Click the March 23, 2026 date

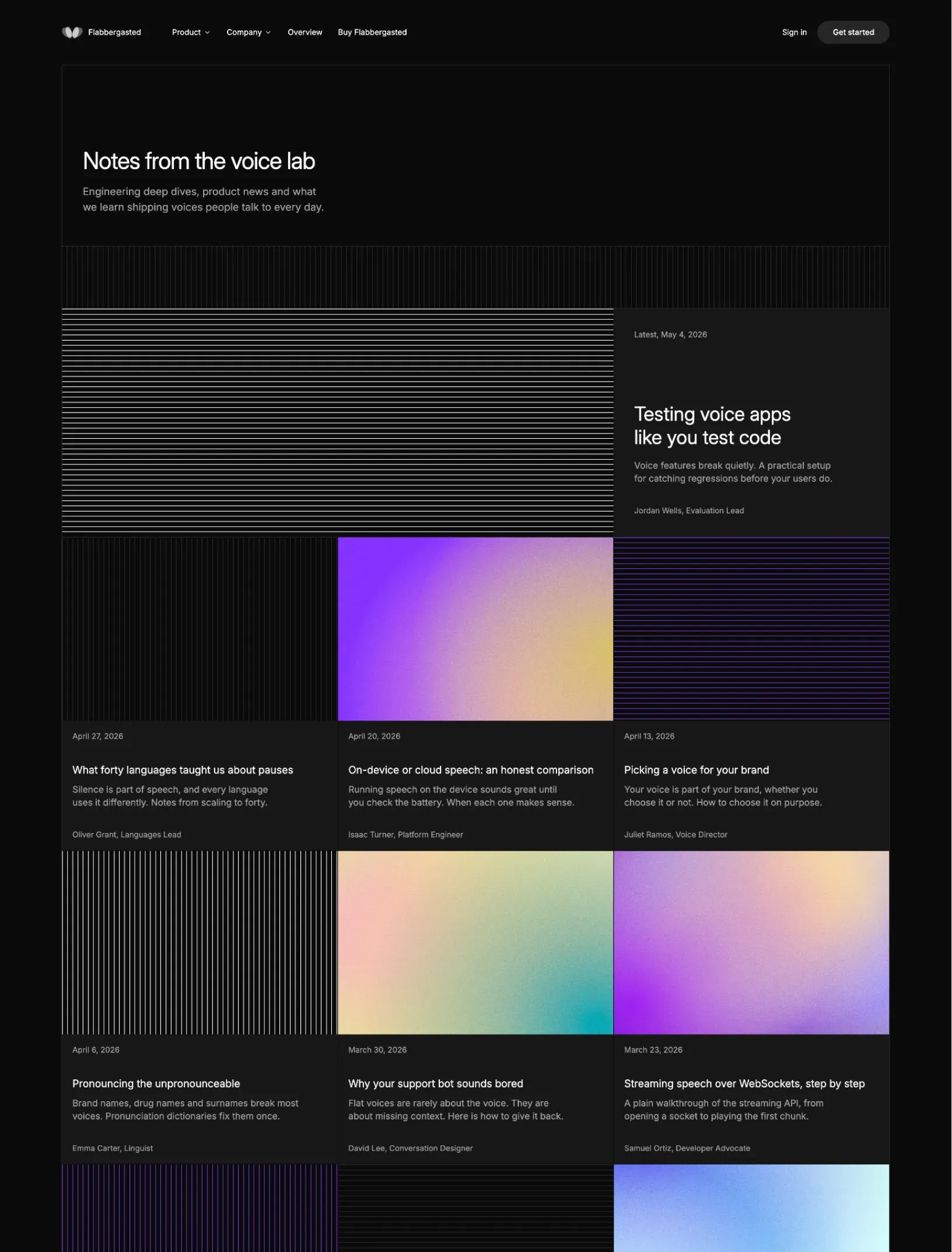653,1050
